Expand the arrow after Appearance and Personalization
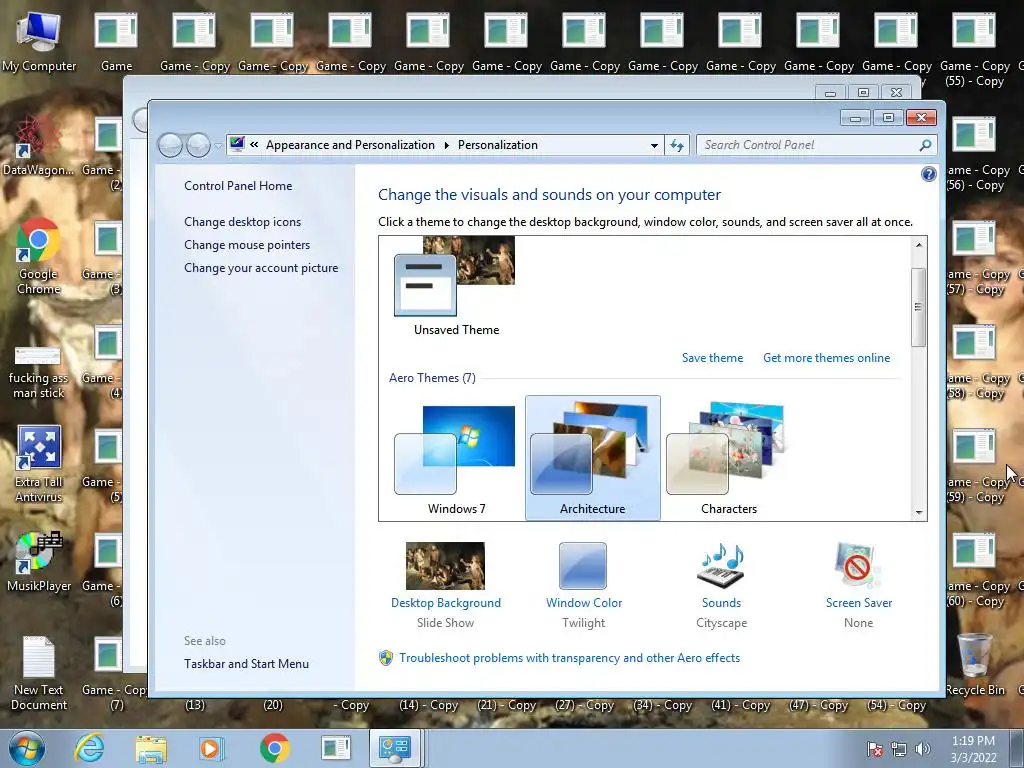Screen dimensions: 1024x768 (x=447, y=145)
